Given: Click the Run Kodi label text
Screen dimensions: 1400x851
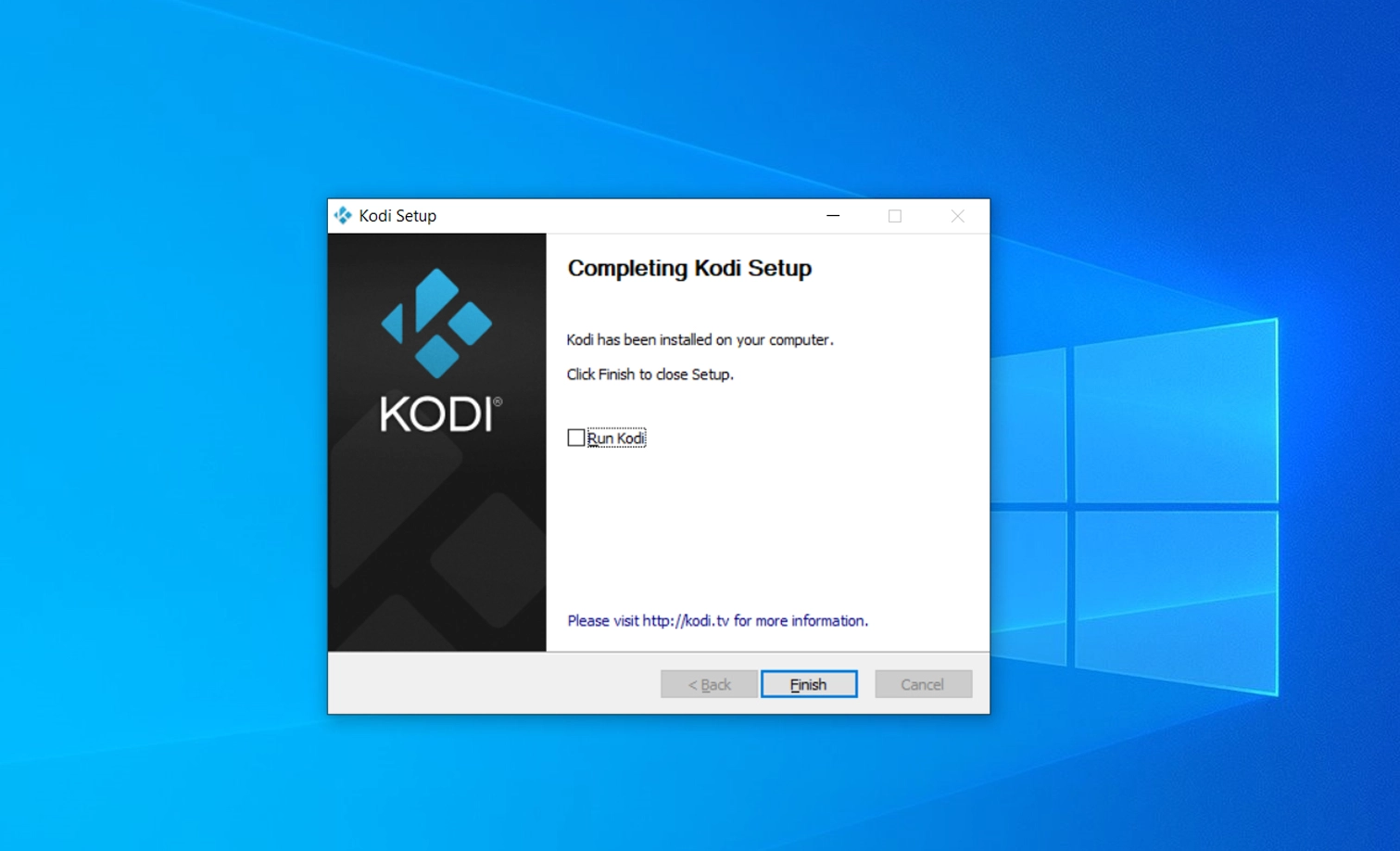Looking at the screenshot, I should coord(616,438).
